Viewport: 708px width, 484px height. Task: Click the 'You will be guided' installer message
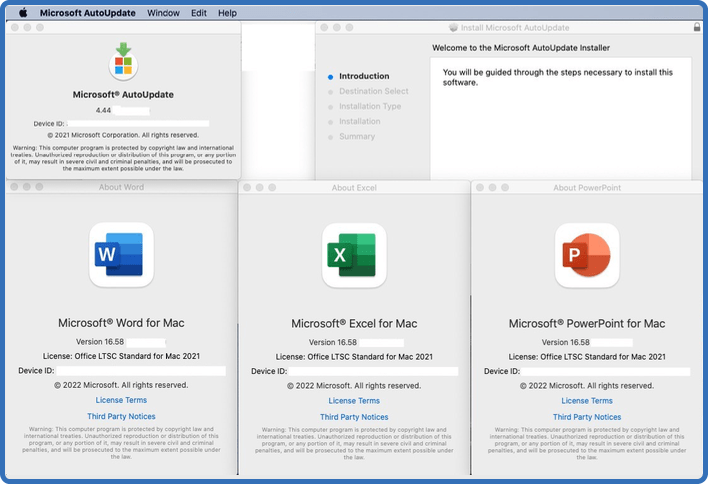tap(558, 77)
